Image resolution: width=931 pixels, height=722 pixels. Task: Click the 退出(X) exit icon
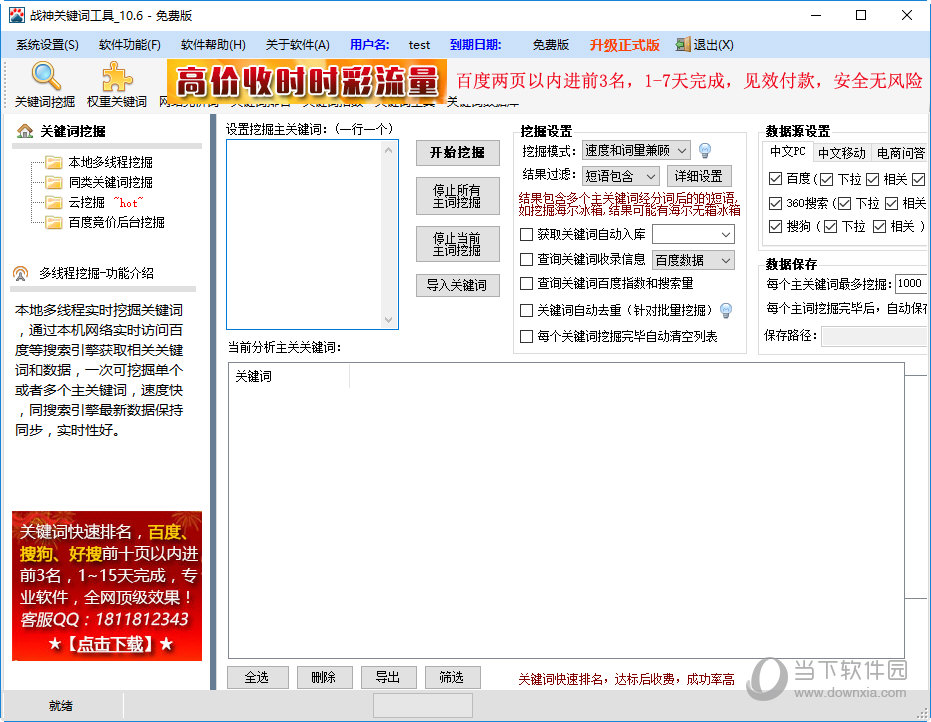(x=683, y=45)
